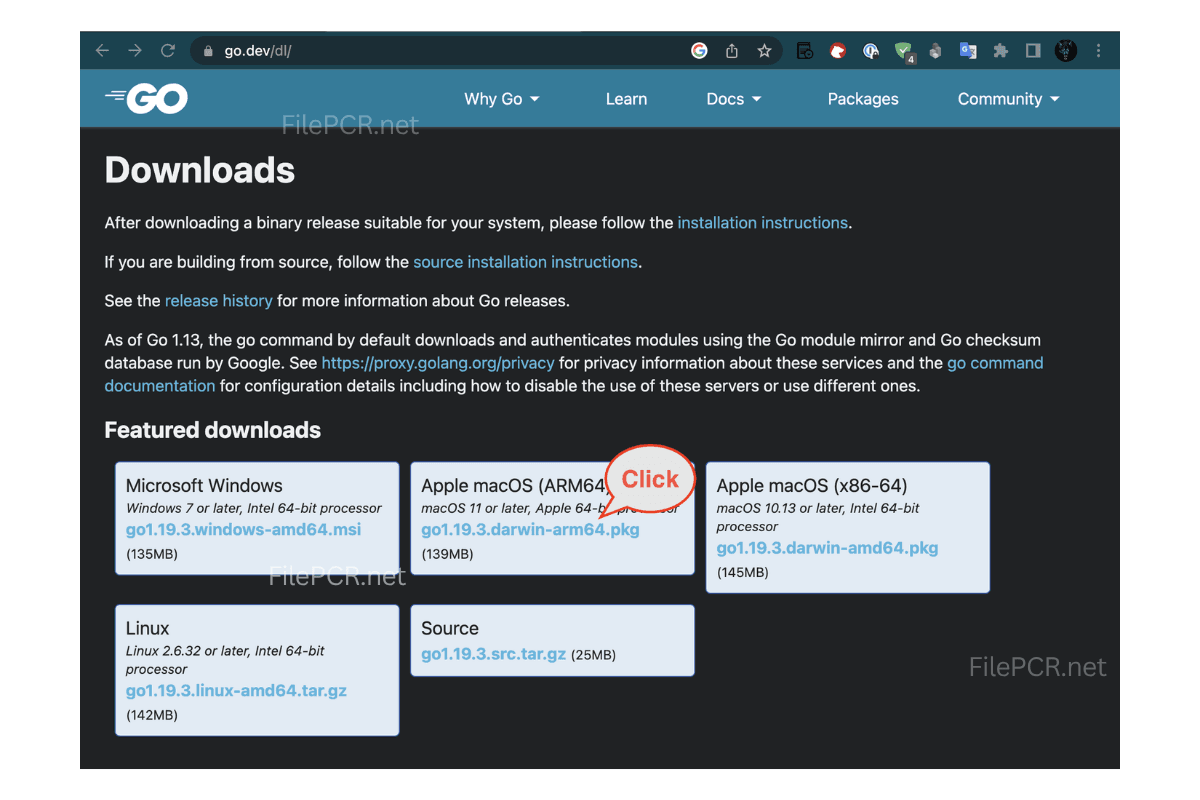Click the 'Linux 2.6.32 or later' description
Screen dimensions: 1200x800
coord(225,660)
